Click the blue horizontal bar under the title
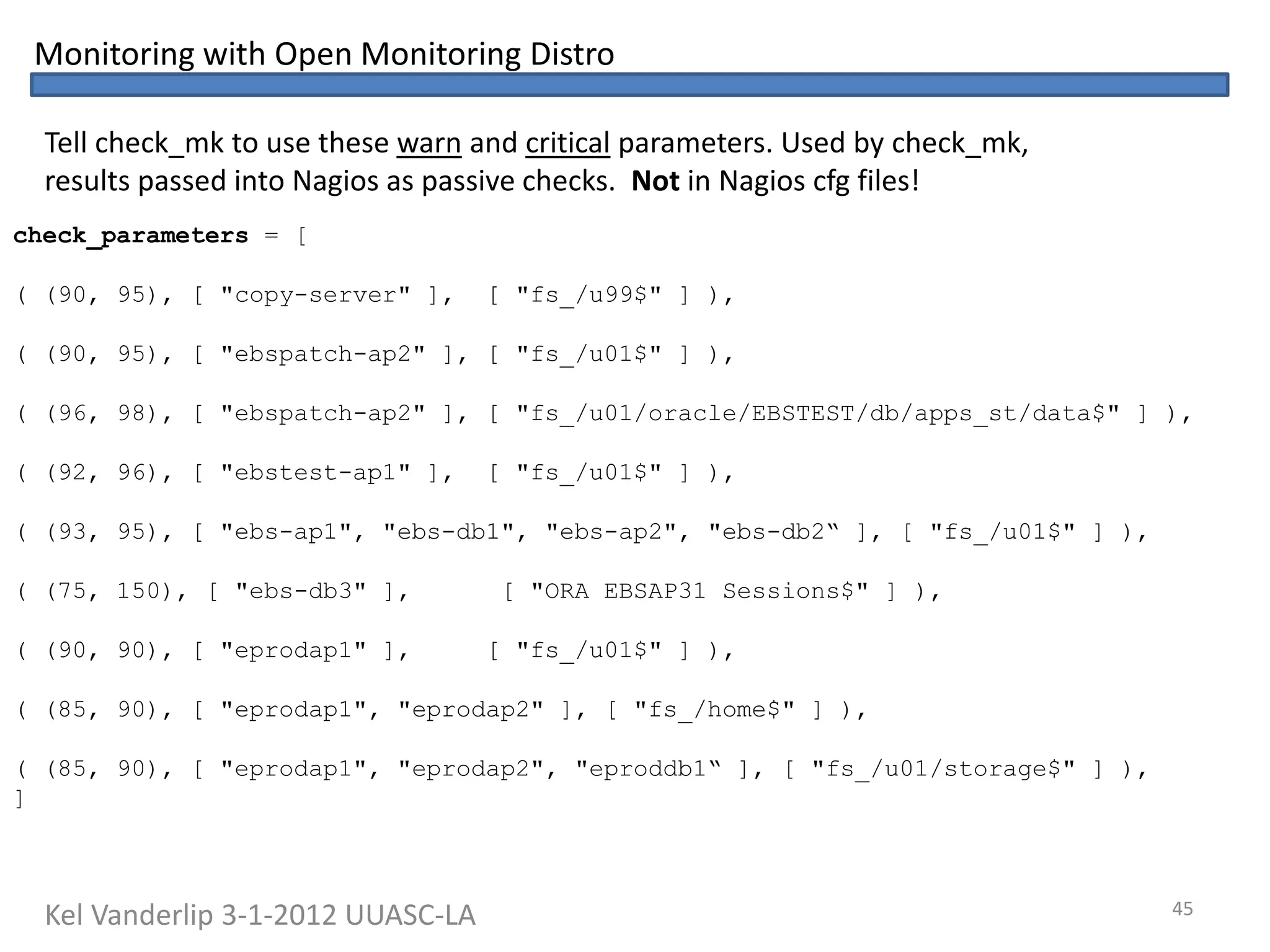Viewport: 1270px width, 952px height. click(x=629, y=85)
